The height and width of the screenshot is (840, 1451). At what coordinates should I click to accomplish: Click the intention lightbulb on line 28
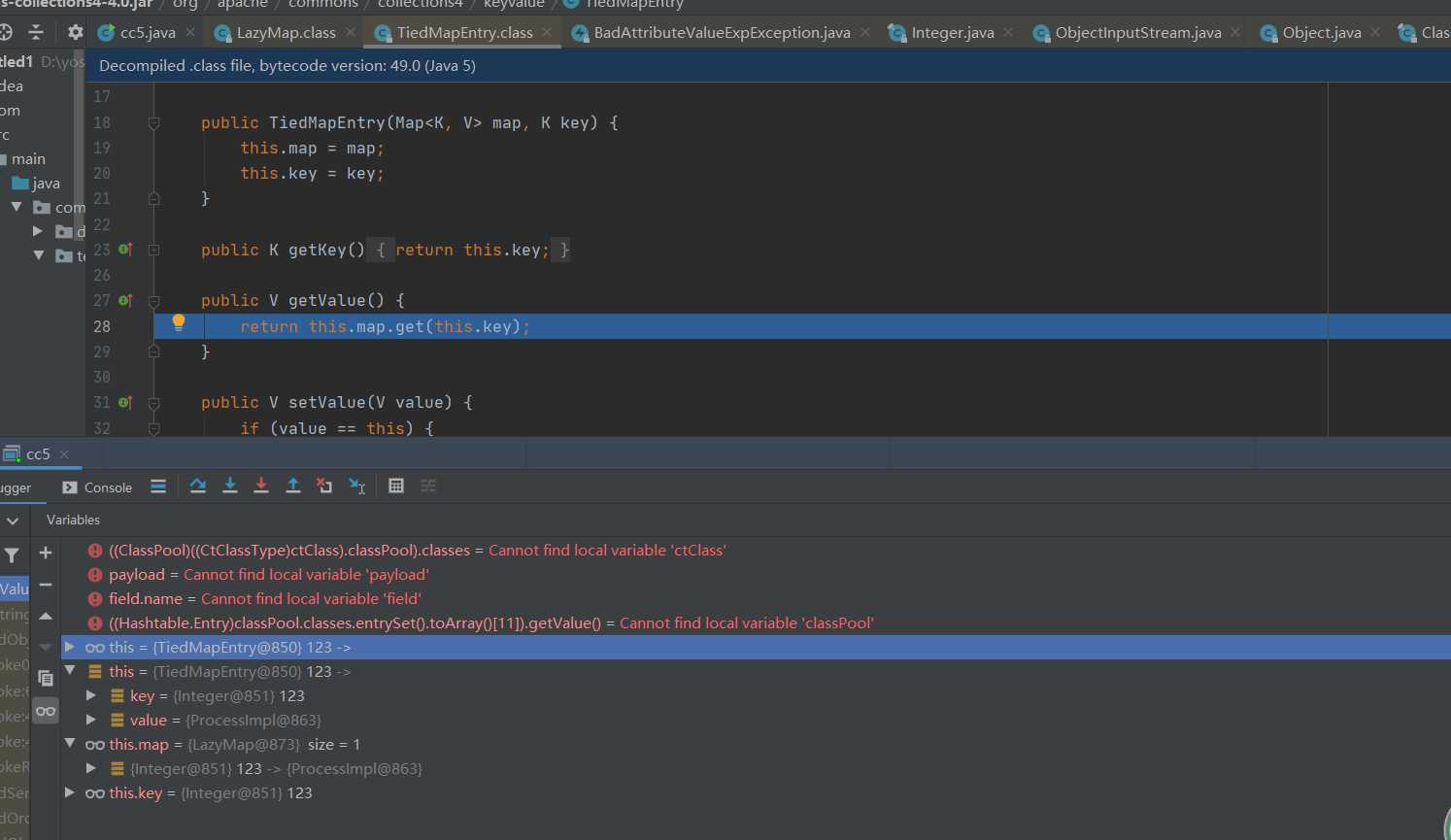(x=179, y=323)
